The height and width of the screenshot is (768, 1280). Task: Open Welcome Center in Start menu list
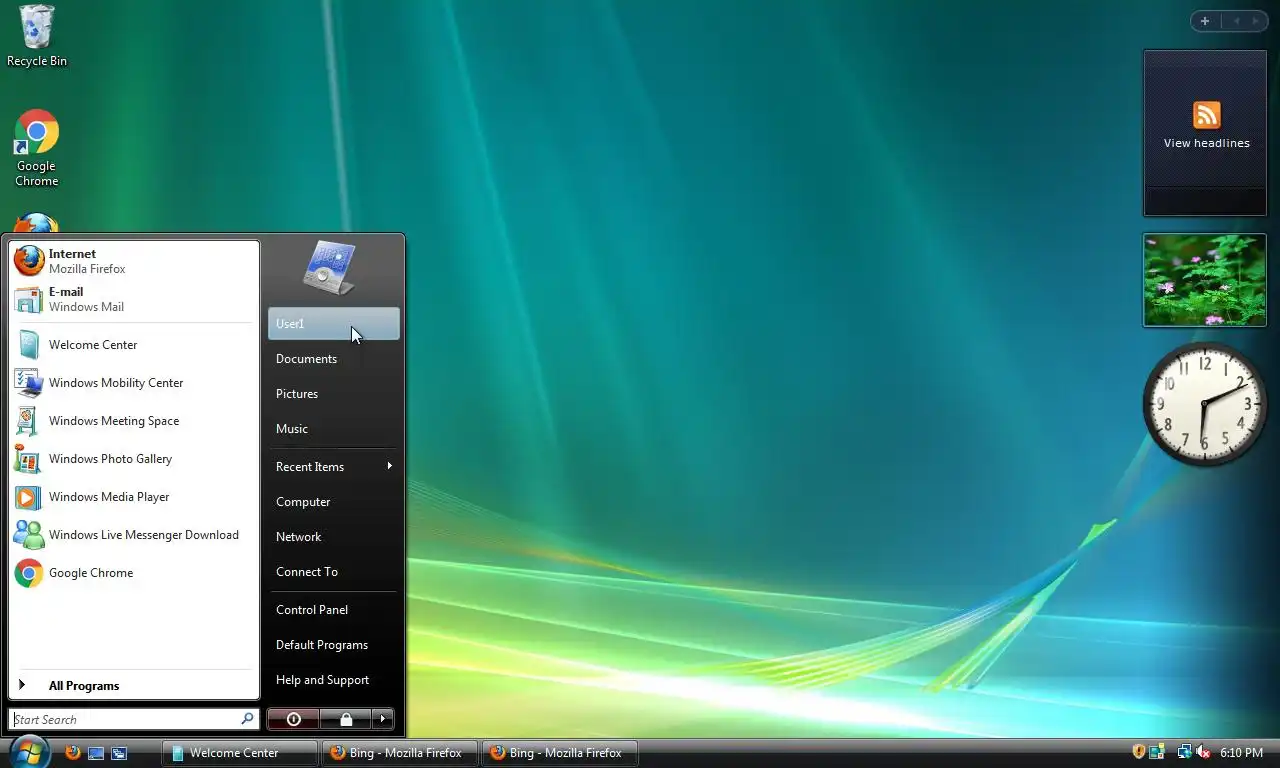tap(134, 345)
